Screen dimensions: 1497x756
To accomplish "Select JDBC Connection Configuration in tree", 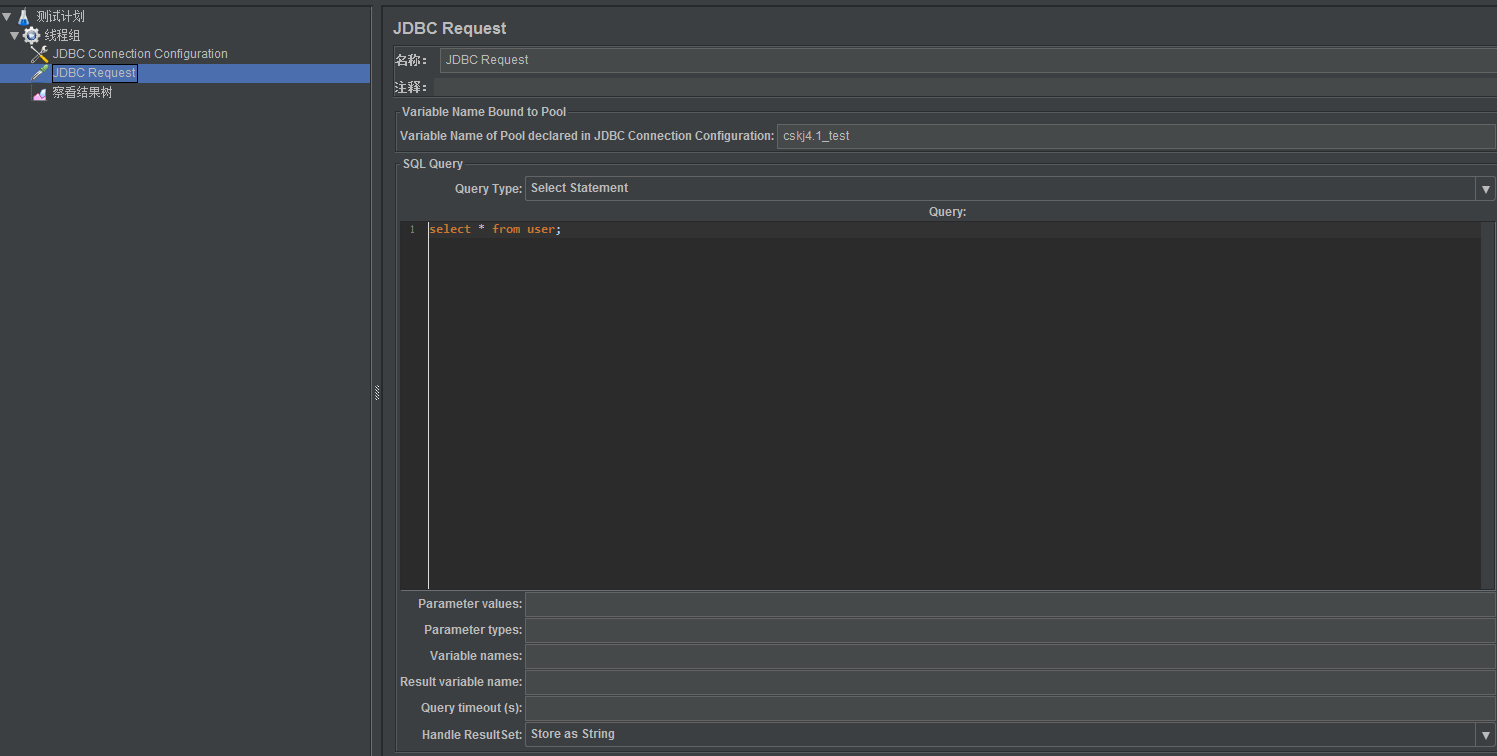I will click(140, 54).
